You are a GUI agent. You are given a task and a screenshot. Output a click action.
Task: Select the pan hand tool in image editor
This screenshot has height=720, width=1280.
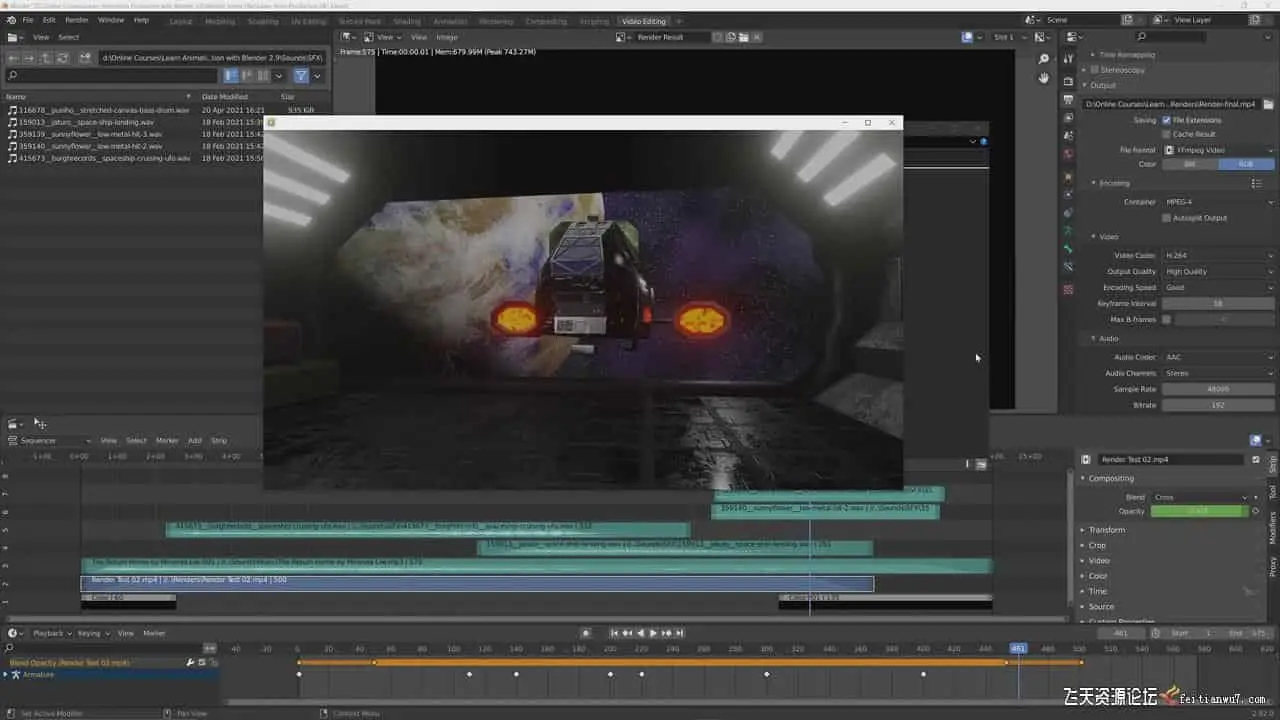1044,78
